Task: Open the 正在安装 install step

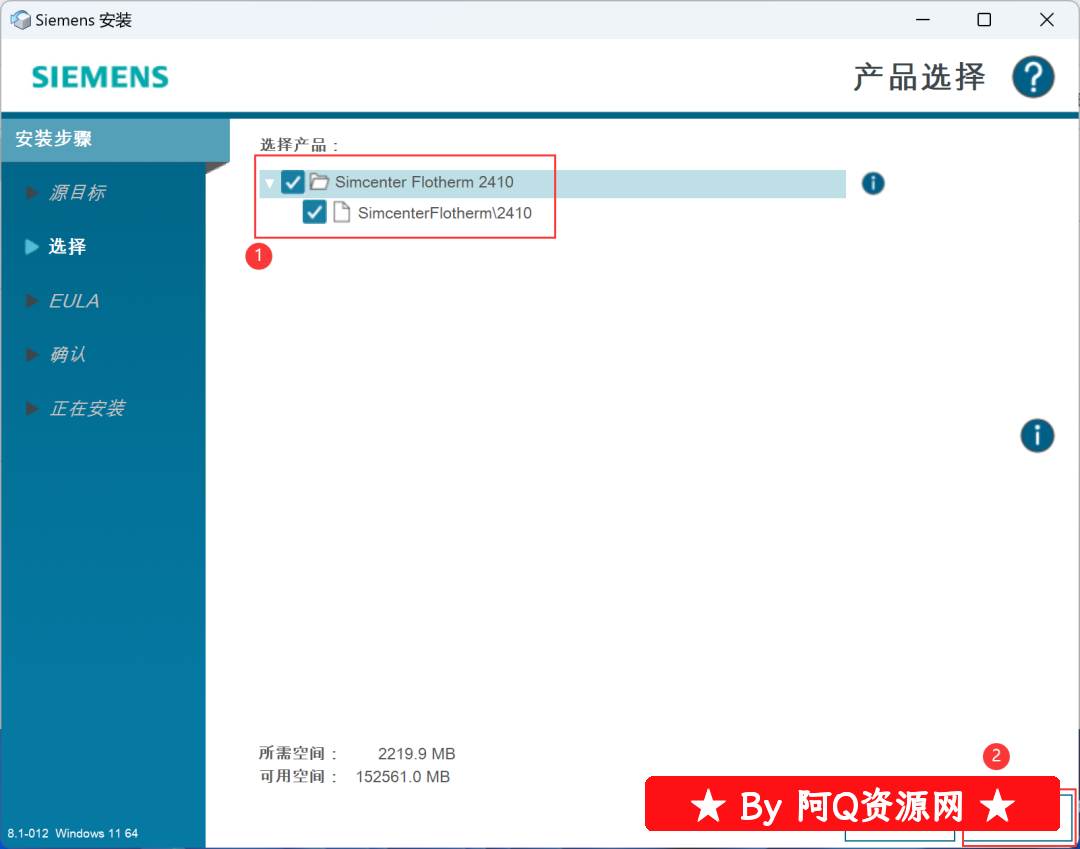Action: pos(87,409)
